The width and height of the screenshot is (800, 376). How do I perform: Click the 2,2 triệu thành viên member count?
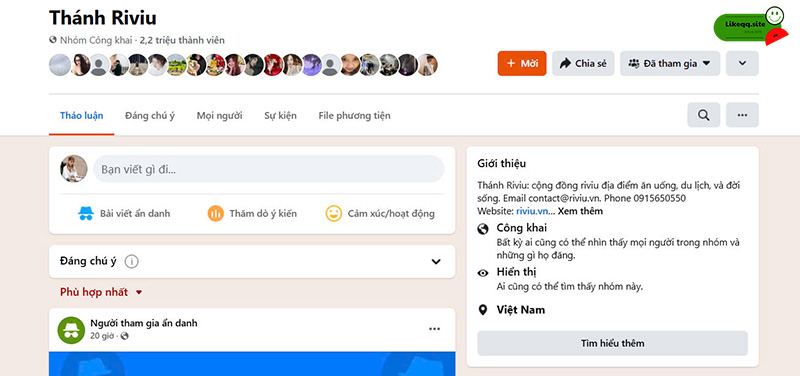click(x=182, y=40)
